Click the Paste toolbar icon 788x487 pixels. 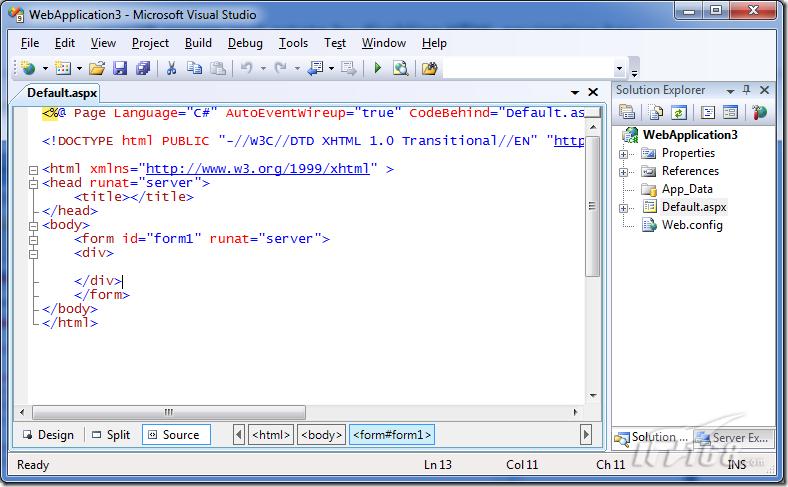218,68
